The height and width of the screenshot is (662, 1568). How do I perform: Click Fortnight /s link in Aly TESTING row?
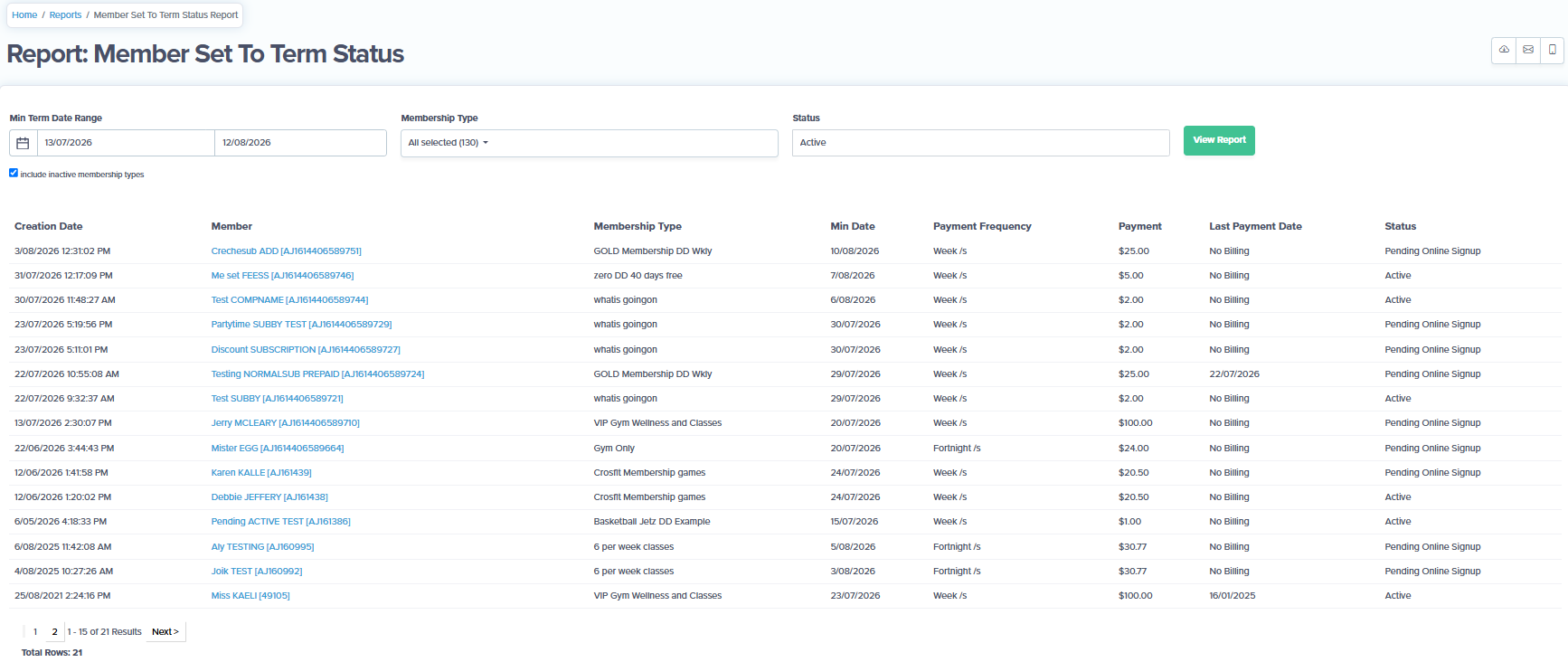(957, 547)
